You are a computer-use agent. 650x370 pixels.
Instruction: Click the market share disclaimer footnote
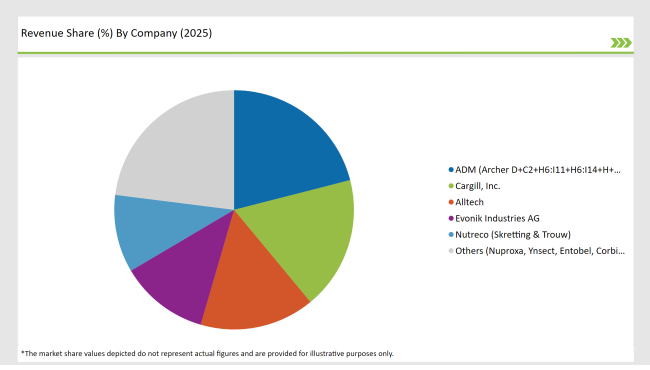207,353
